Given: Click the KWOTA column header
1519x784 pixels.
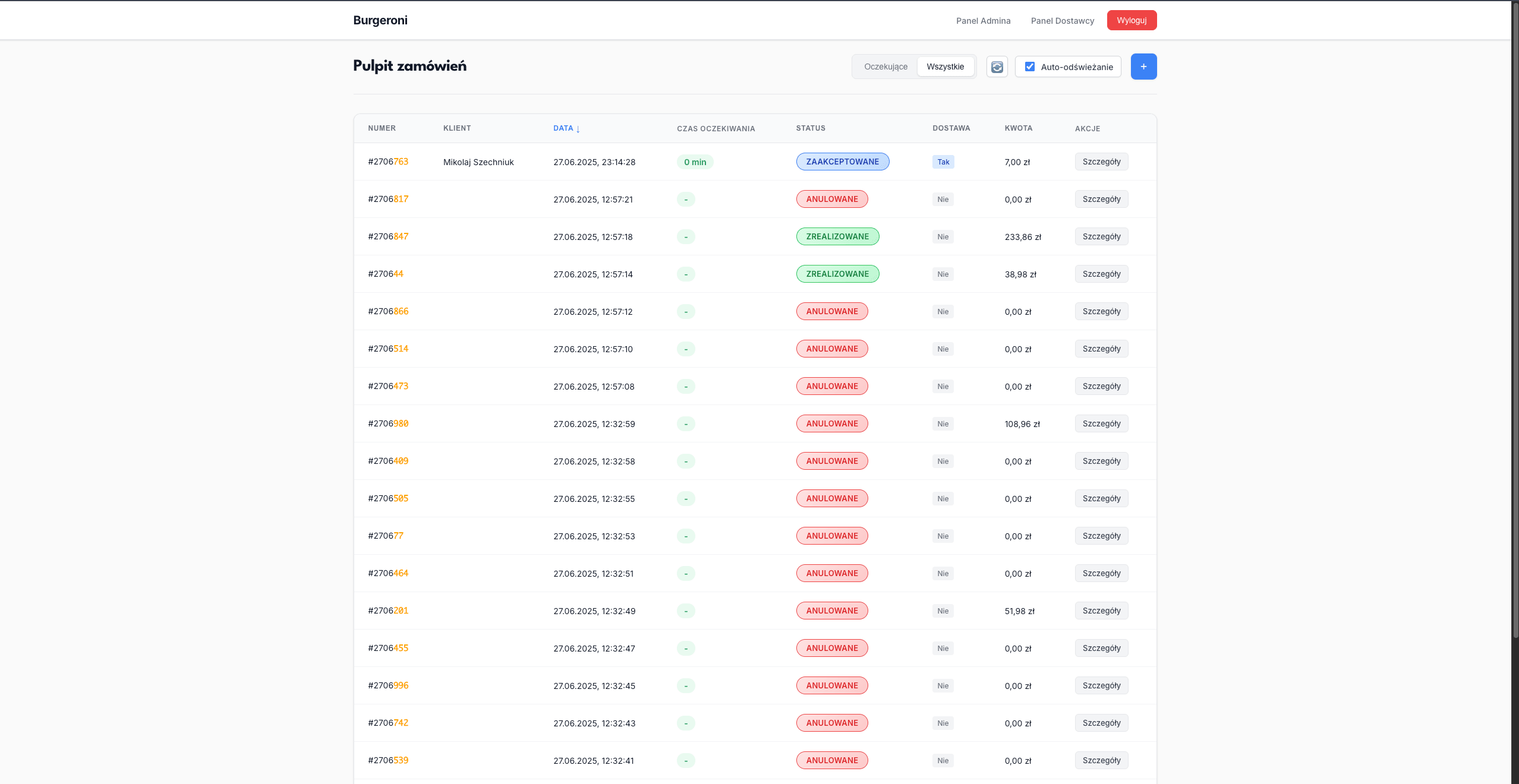Looking at the screenshot, I should coord(1018,128).
